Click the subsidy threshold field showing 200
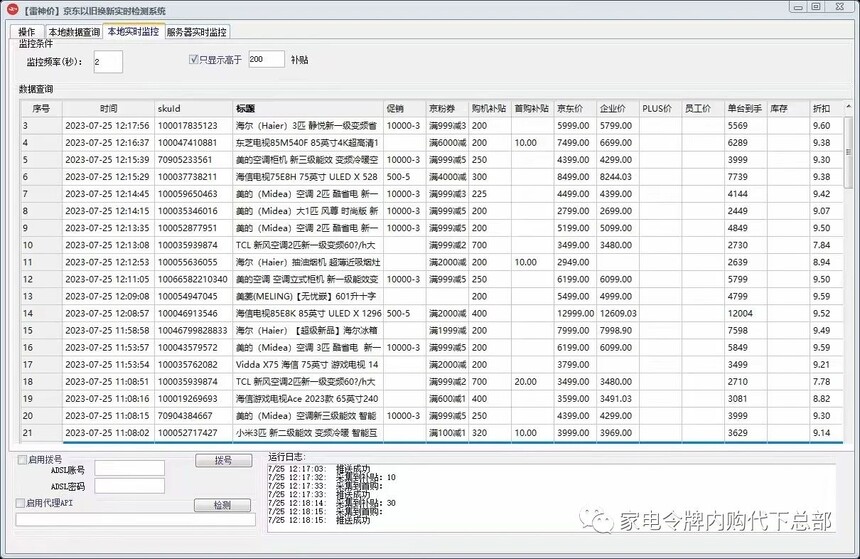This screenshot has width=860, height=559. [266, 59]
